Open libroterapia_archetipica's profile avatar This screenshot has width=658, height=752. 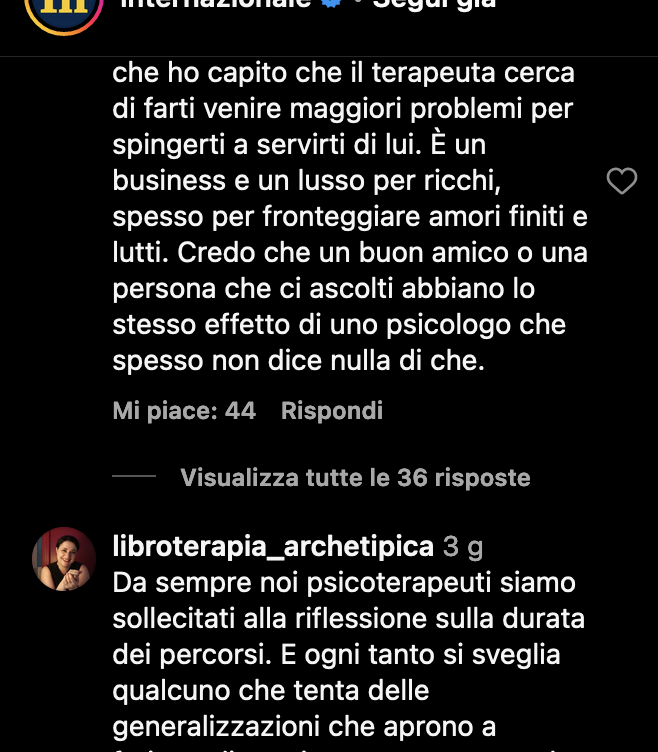tap(64, 559)
